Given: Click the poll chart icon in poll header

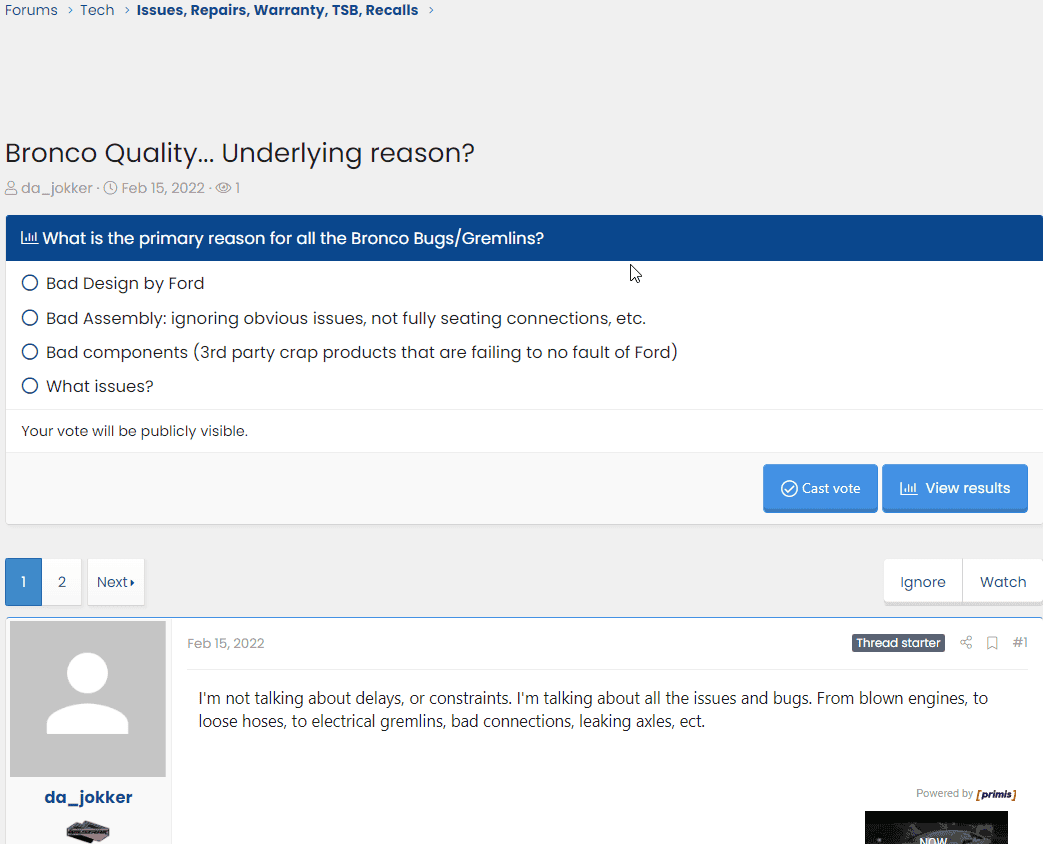Looking at the screenshot, I should (x=29, y=237).
